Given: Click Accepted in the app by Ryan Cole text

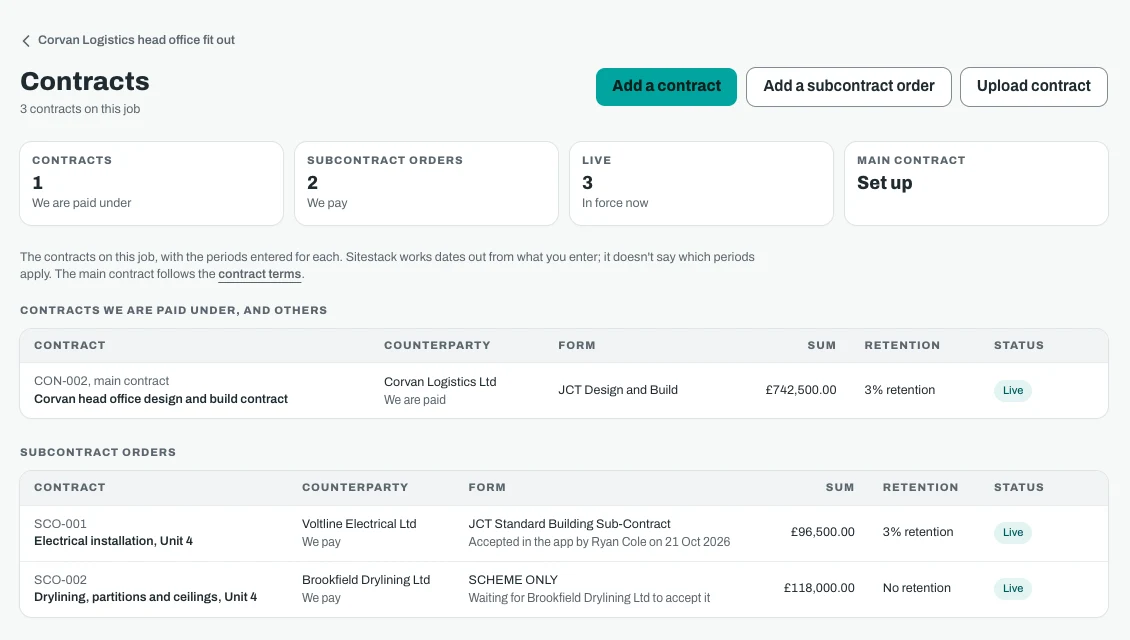Looking at the screenshot, I should click(599, 542).
